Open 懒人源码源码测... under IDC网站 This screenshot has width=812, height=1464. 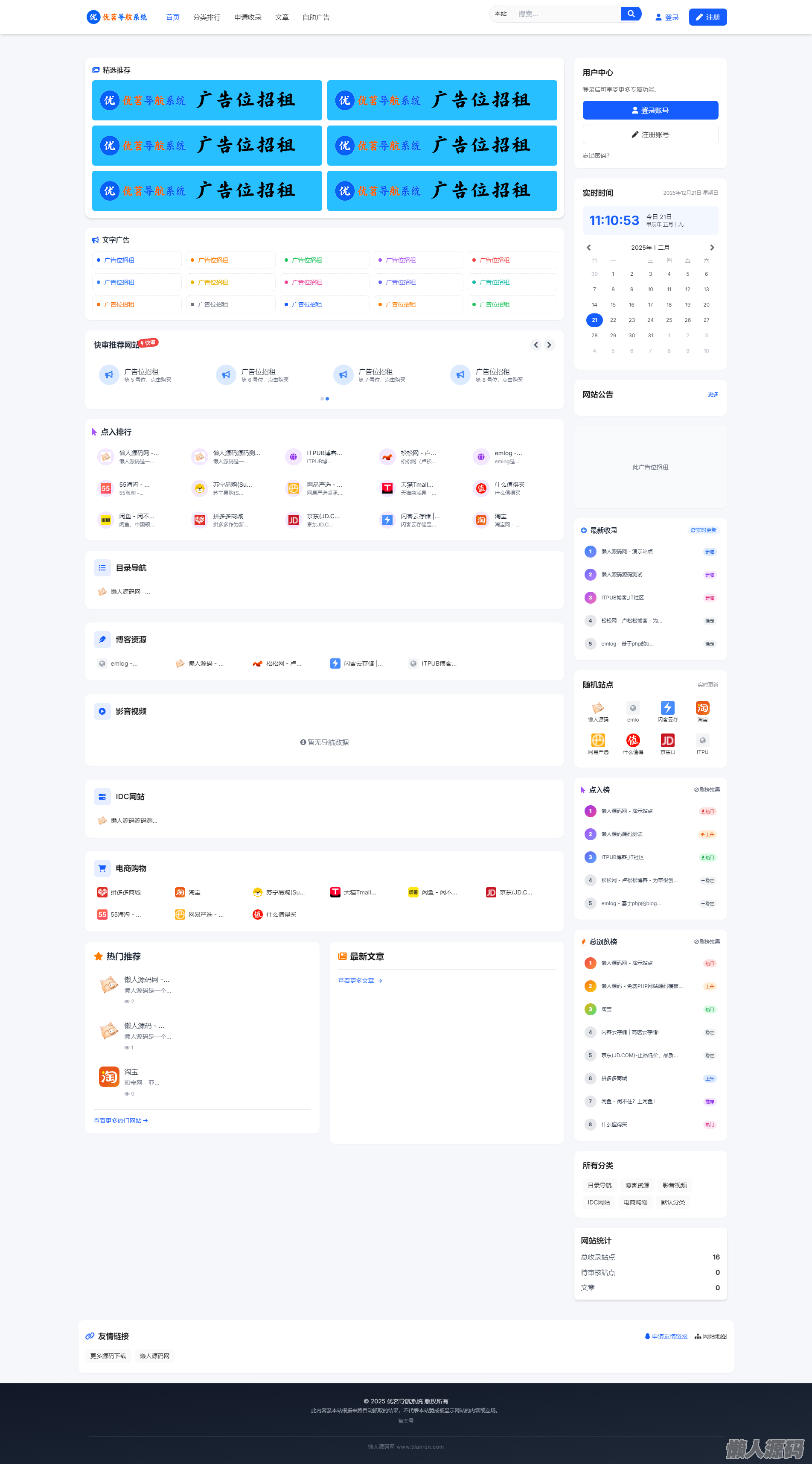[128, 820]
